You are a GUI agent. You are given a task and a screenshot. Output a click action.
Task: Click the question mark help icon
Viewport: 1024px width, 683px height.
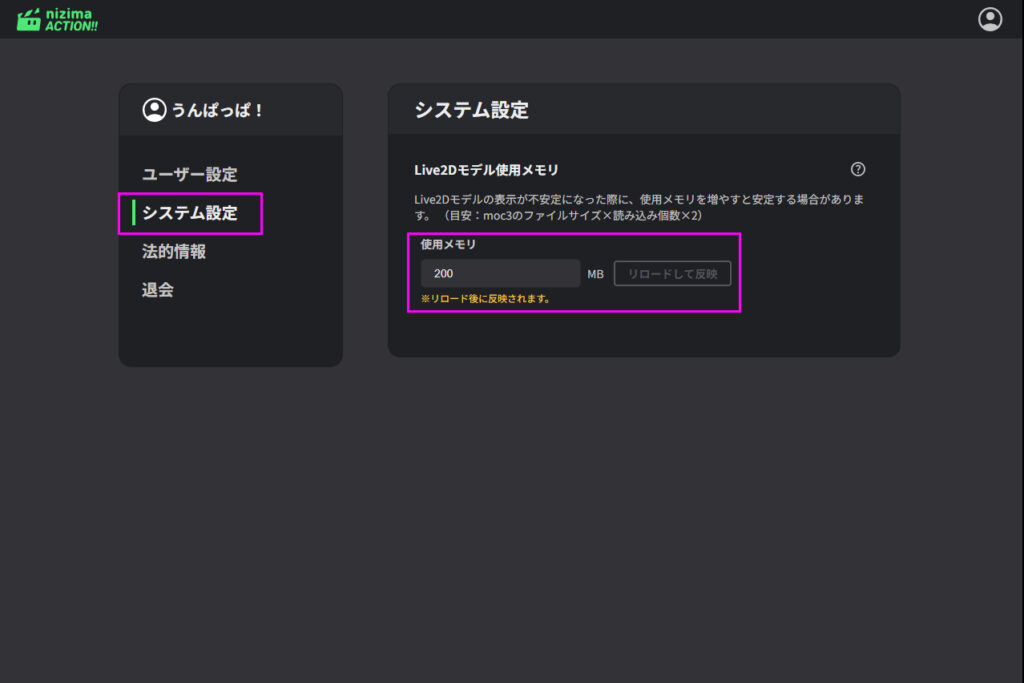tap(858, 170)
